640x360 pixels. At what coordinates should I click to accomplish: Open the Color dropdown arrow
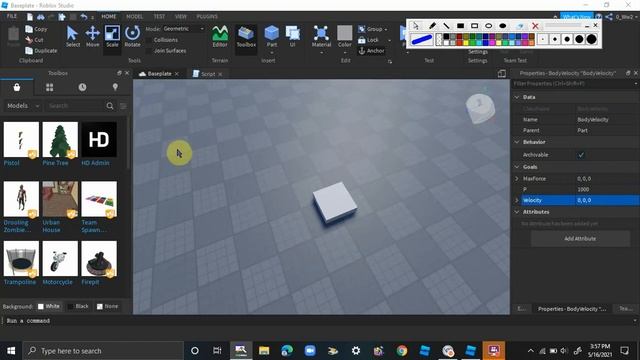[x=344, y=53]
